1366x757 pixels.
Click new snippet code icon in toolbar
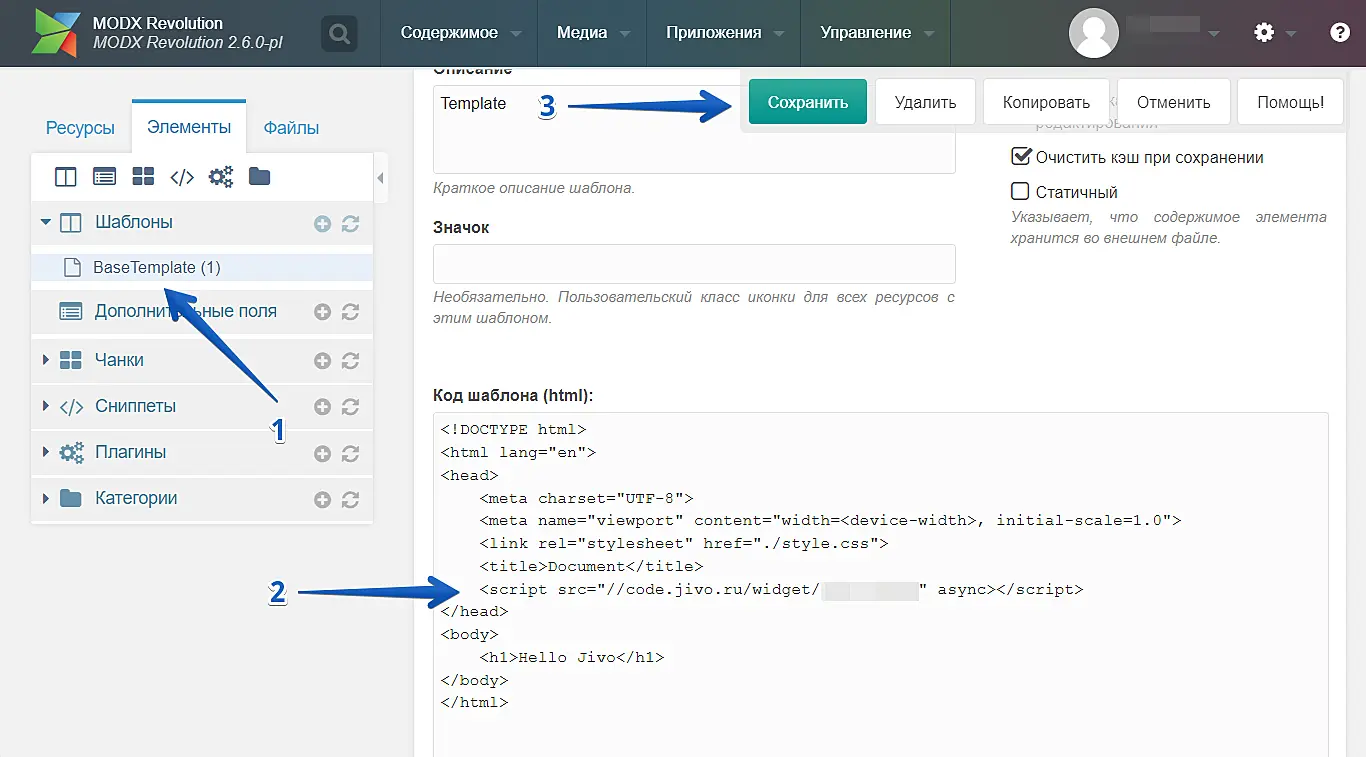coord(182,177)
